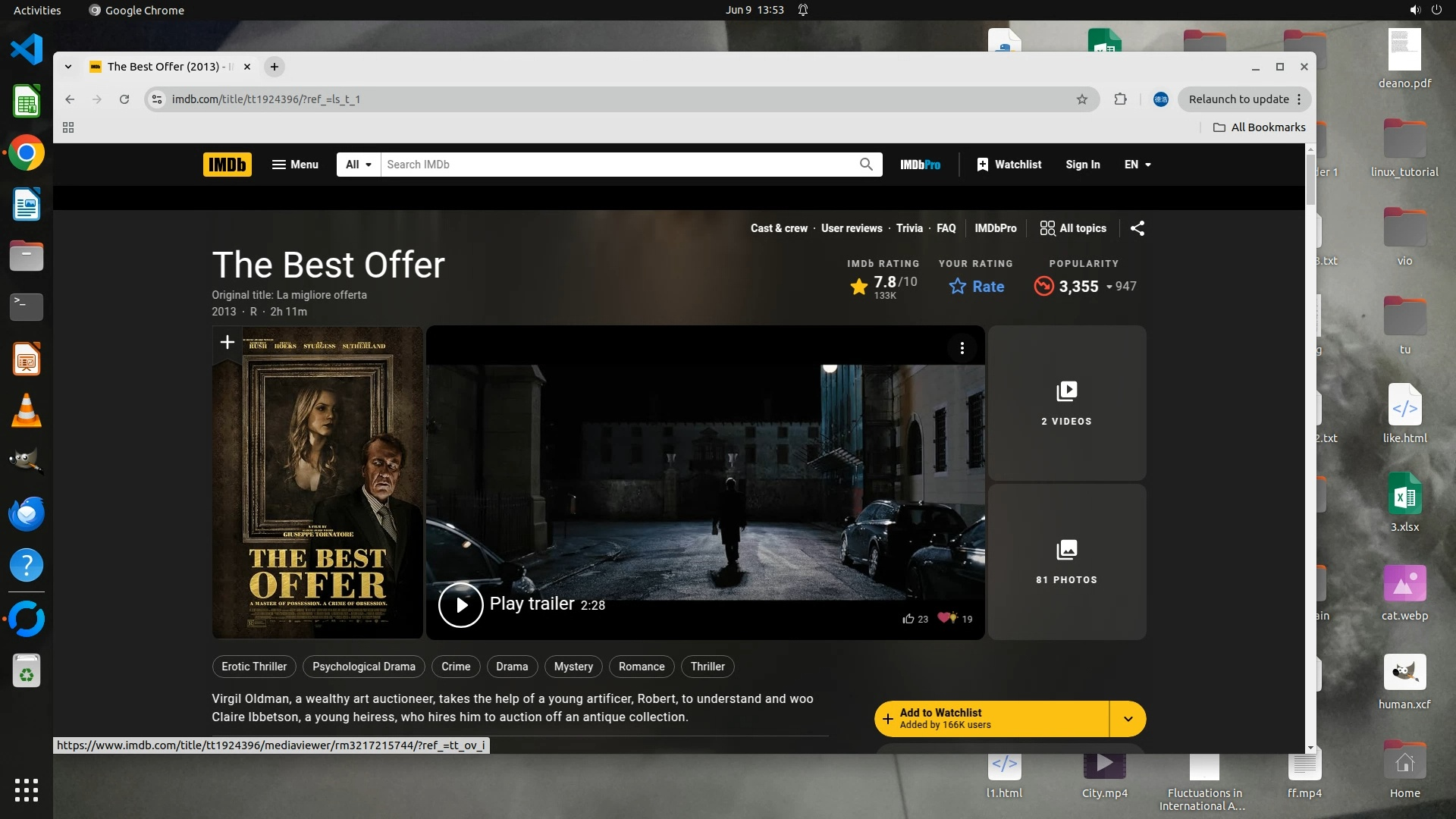Image resolution: width=1456 pixels, height=819 pixels.
Task: Toggle poster watchlist plus ribbon
Action: click(227, 342)
